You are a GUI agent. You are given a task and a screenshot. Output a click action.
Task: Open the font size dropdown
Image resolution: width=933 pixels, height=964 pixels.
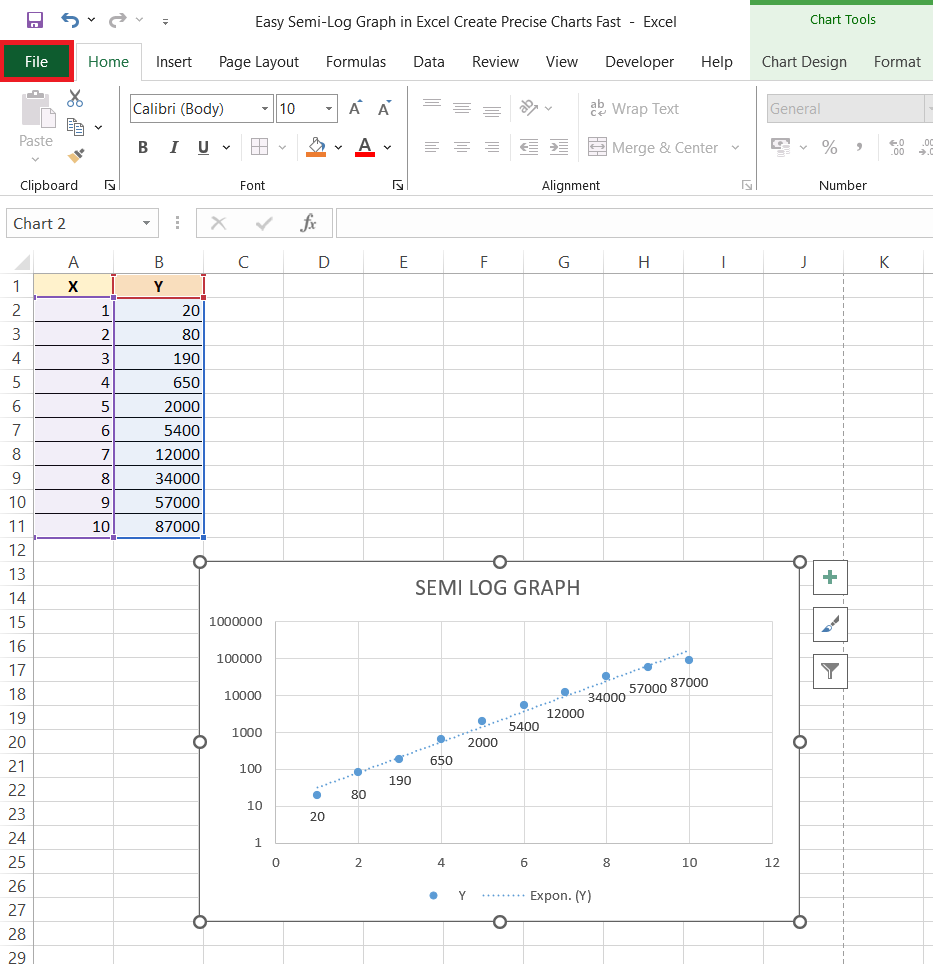click(x=327, y=108)
